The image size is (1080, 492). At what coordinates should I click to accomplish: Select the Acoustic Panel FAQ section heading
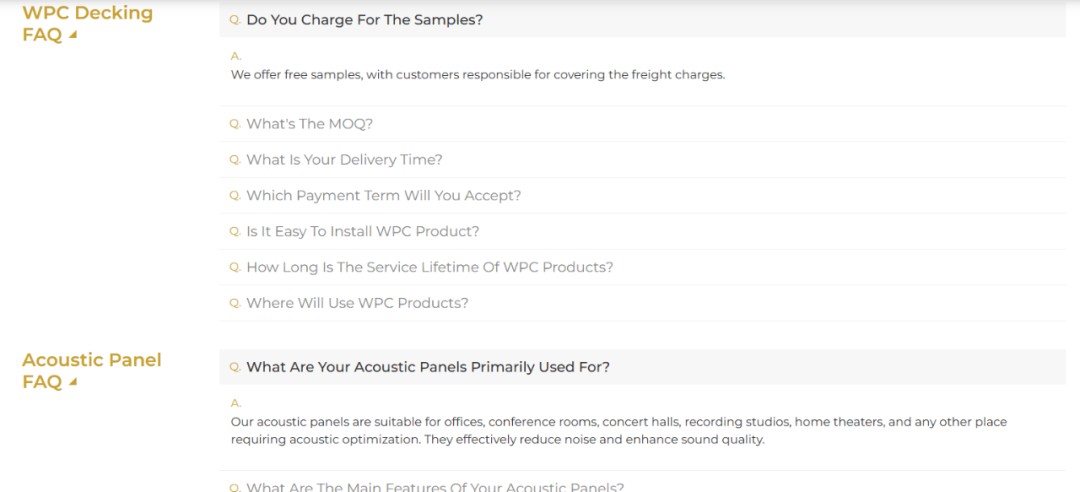tap(91, 360)
